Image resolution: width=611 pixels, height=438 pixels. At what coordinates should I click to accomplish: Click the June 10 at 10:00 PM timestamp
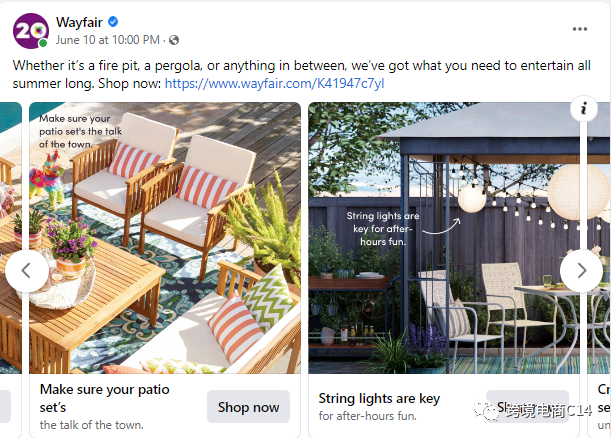coord(108,40)
